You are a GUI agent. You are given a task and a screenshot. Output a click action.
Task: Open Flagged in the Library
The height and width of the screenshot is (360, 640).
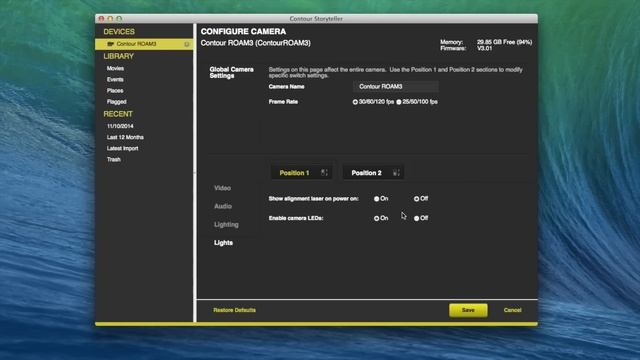[116, 102]
